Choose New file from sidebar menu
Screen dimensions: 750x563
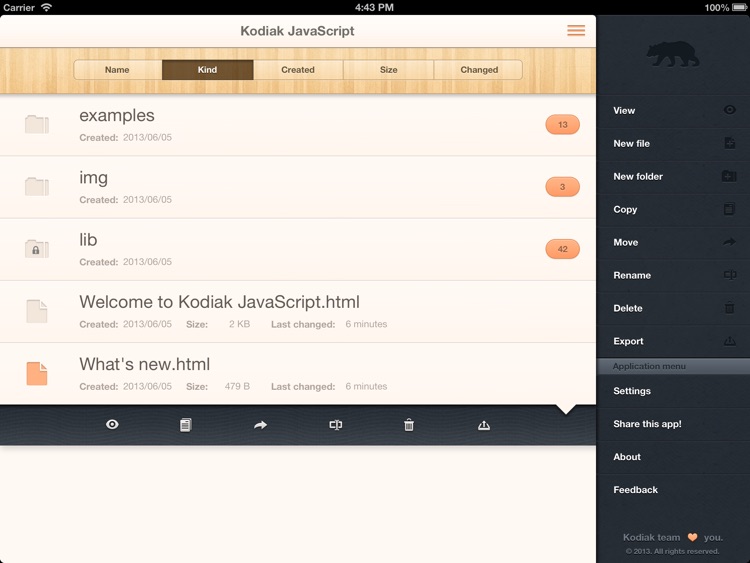(x=673, y=144)
